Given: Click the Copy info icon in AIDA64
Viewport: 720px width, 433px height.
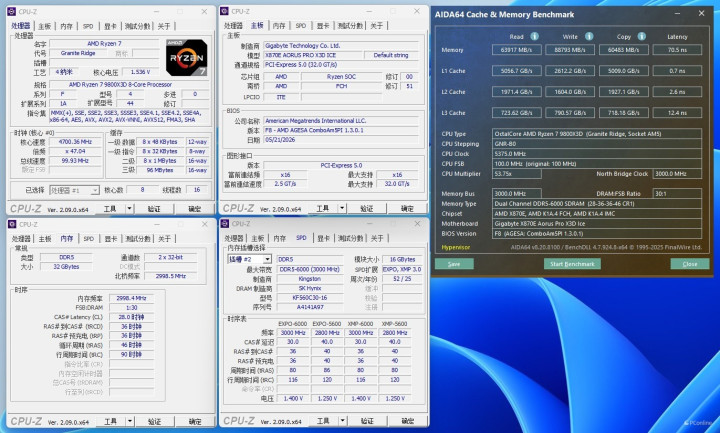Looking at the screenshot, I should coord(641,36).
